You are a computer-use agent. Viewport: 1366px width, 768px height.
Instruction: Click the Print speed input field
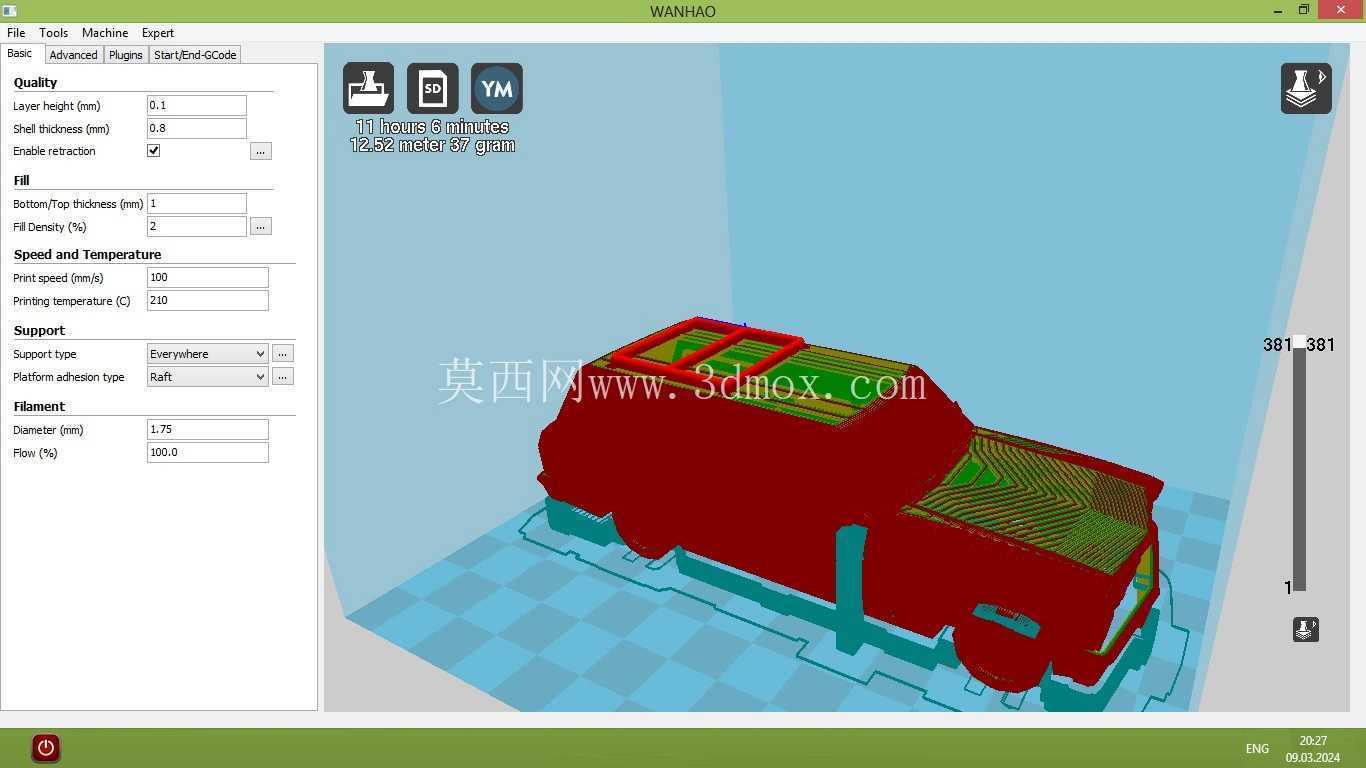(x=208, y=278)
